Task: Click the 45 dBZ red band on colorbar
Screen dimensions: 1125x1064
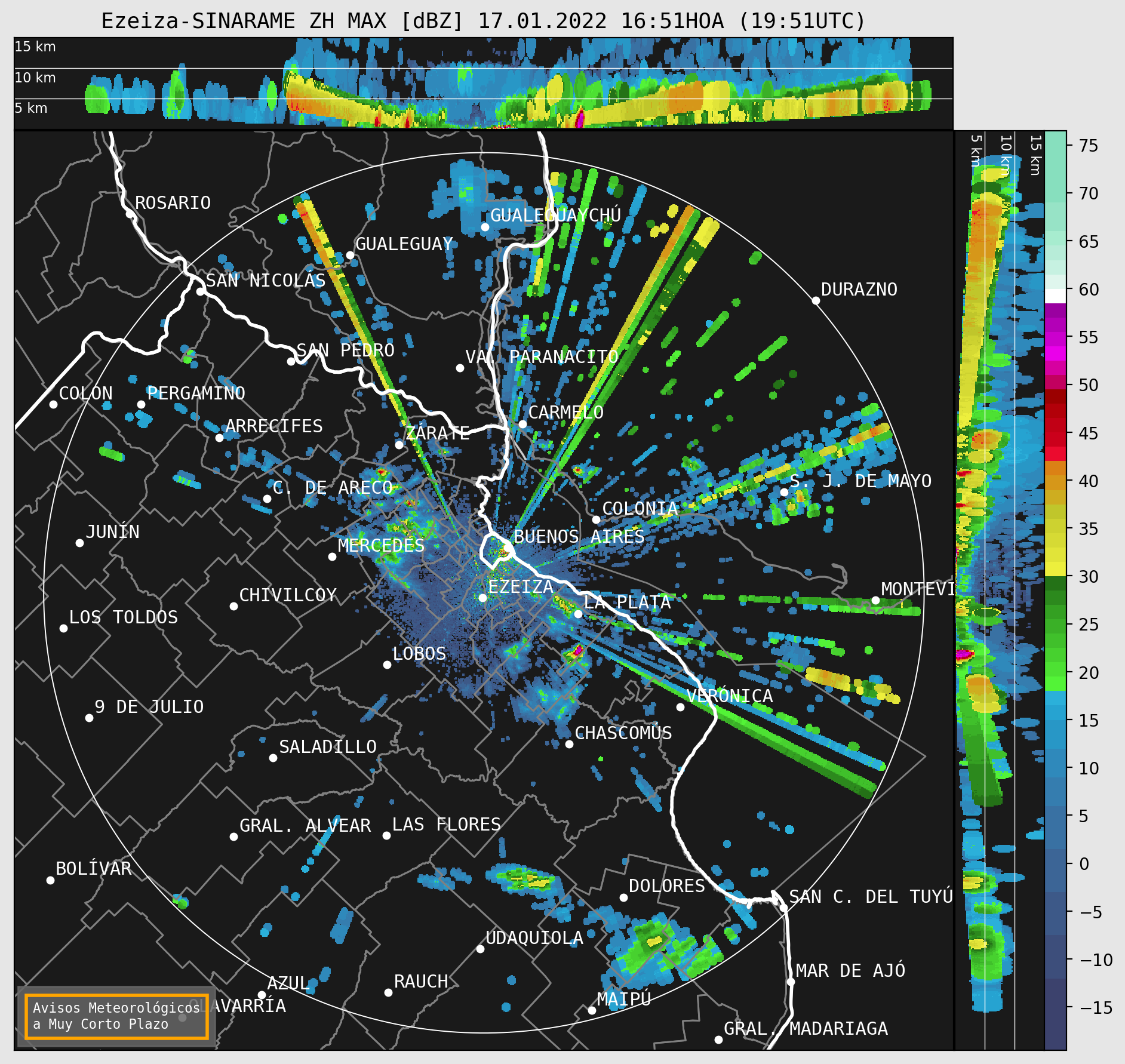Action: pyautogui.click(x=1055, y=432)
